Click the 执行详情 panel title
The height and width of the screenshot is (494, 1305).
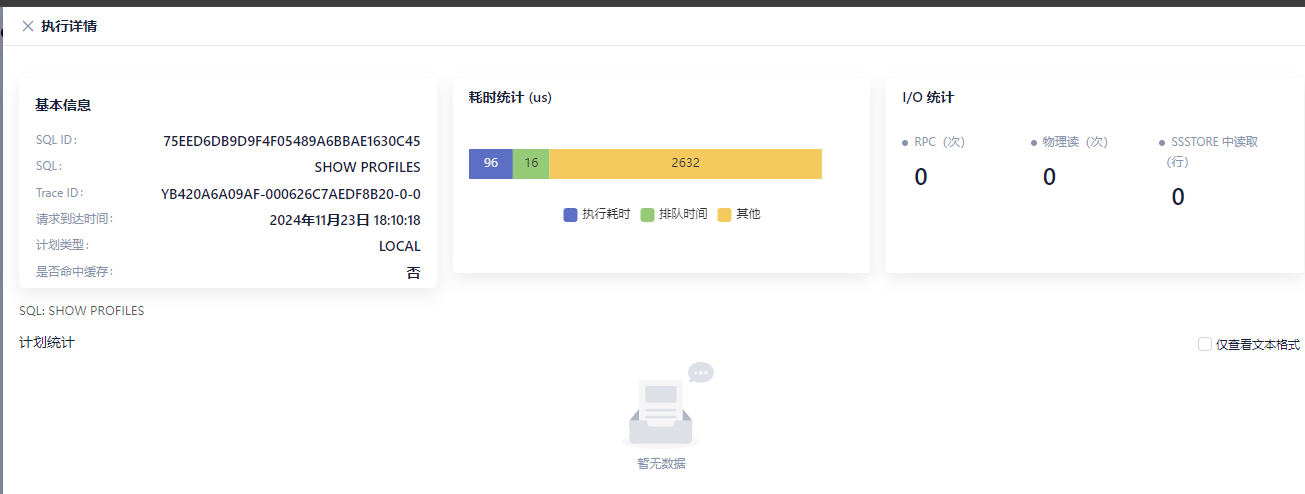pyautogui.click(x=69, y=26)
